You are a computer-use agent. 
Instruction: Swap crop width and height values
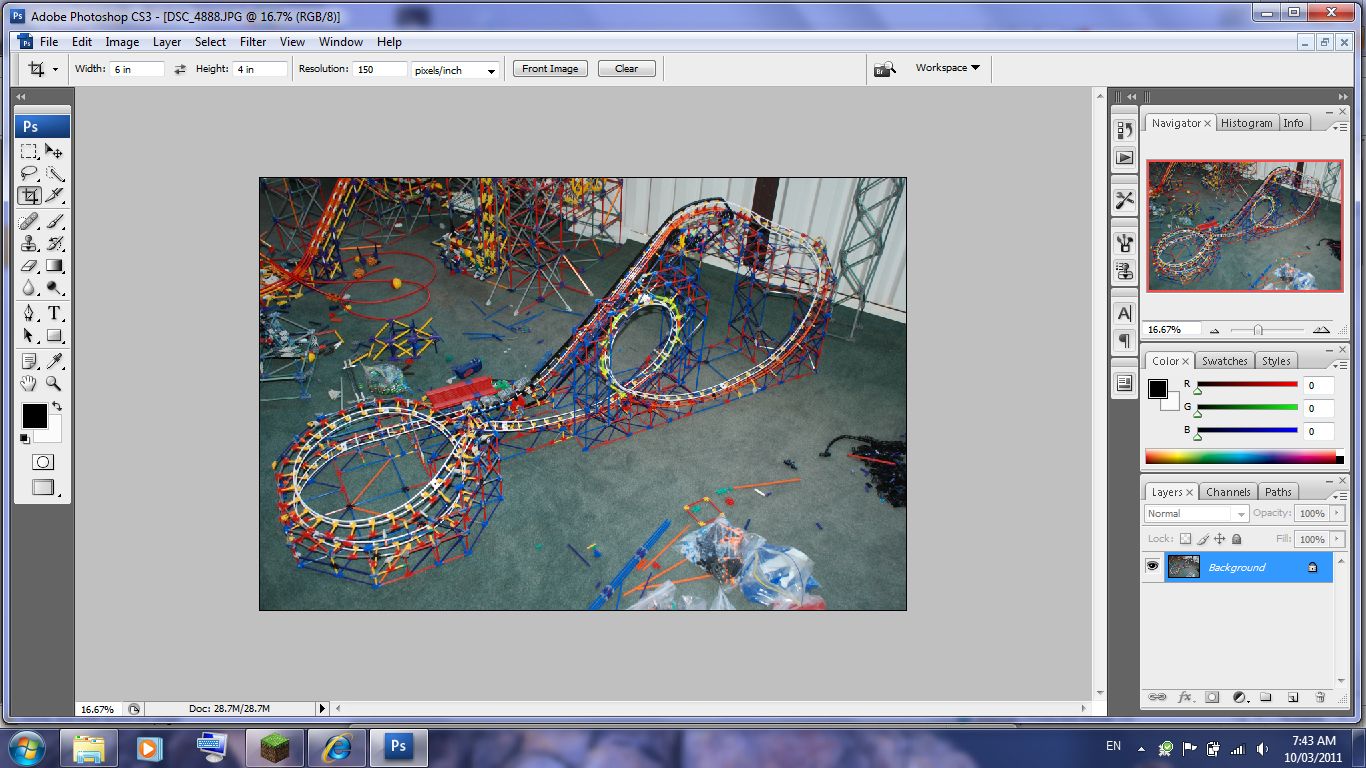tap(180, 69)
